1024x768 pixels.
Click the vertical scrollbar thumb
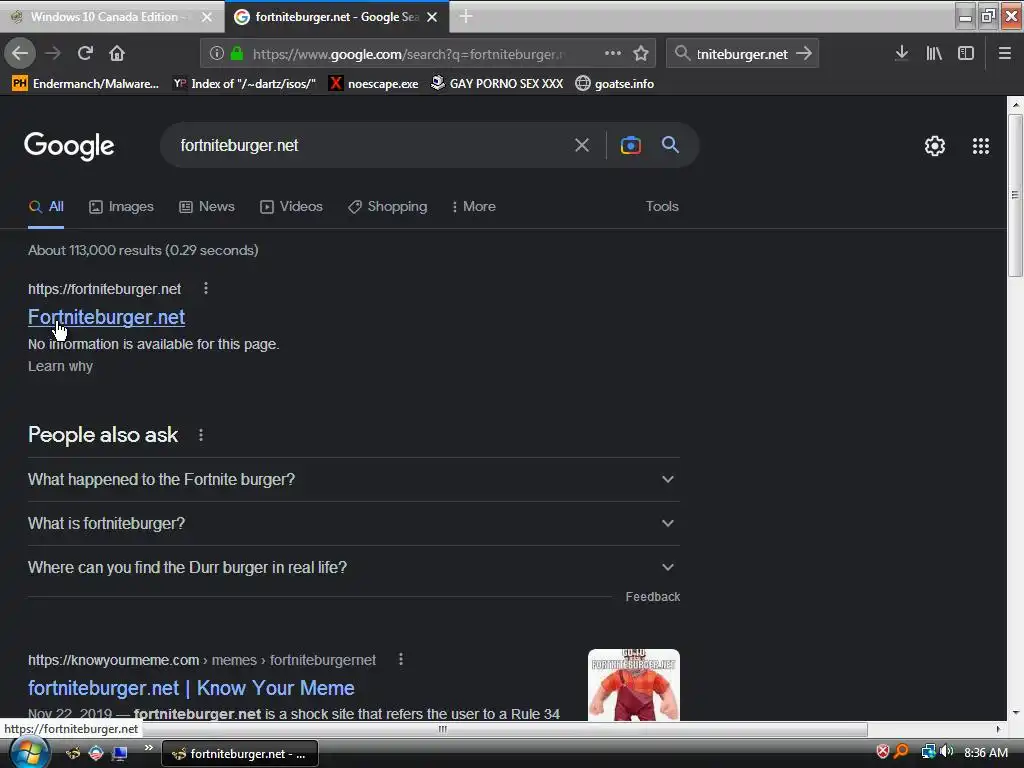pos(1015,195)
